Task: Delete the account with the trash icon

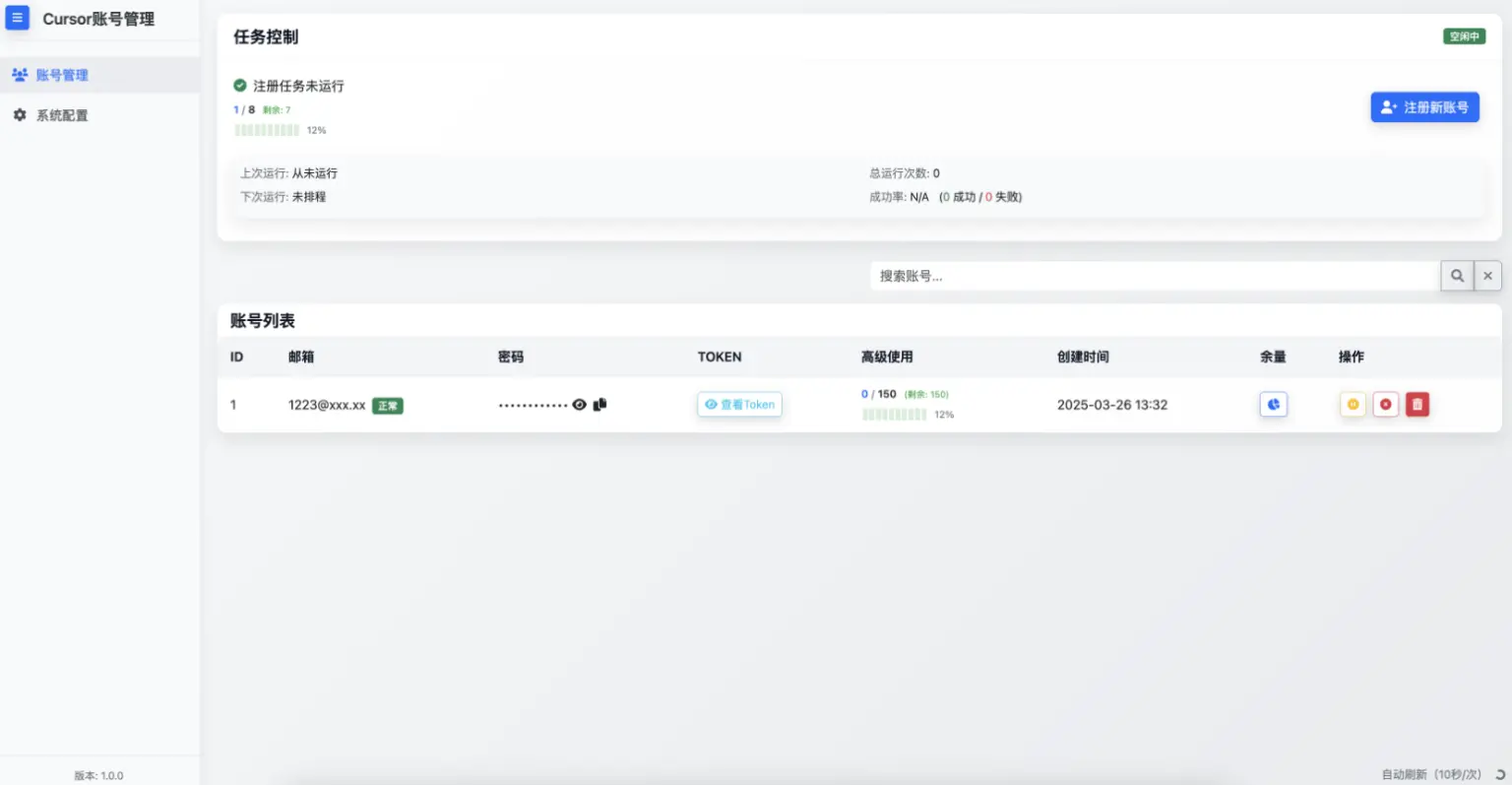Action: 1417,404
